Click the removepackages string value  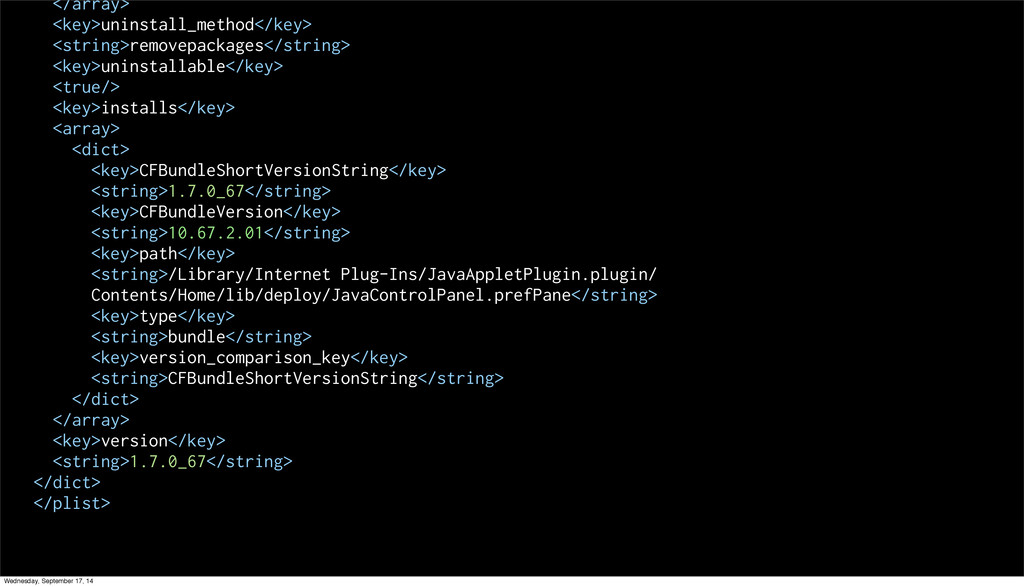click(x=197, y=45)
